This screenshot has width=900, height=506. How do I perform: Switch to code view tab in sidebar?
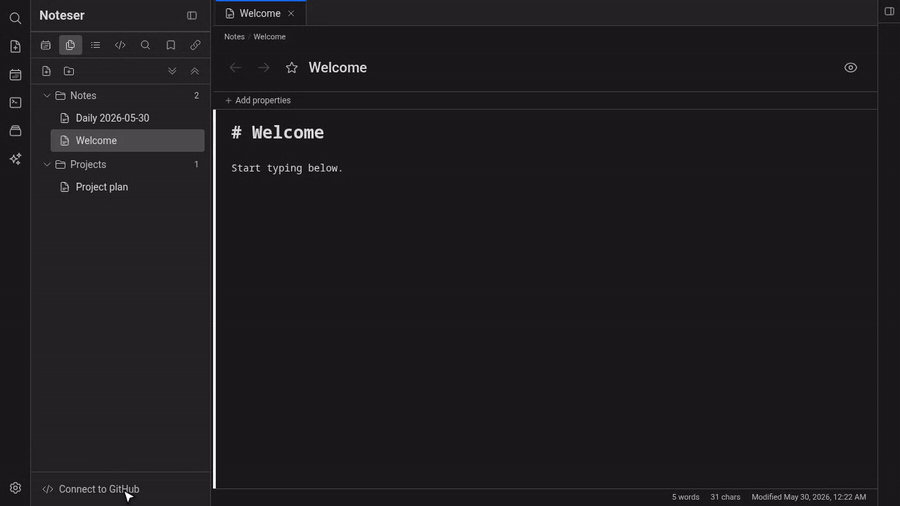click(x=120, y=45)
